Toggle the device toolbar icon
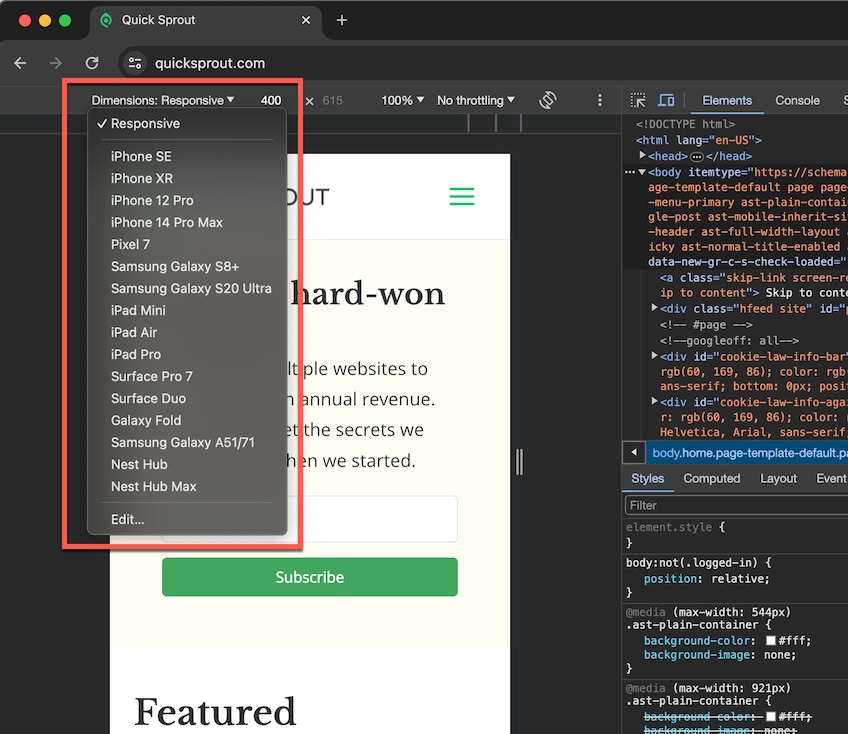848x734 pixels. point(666,100)
